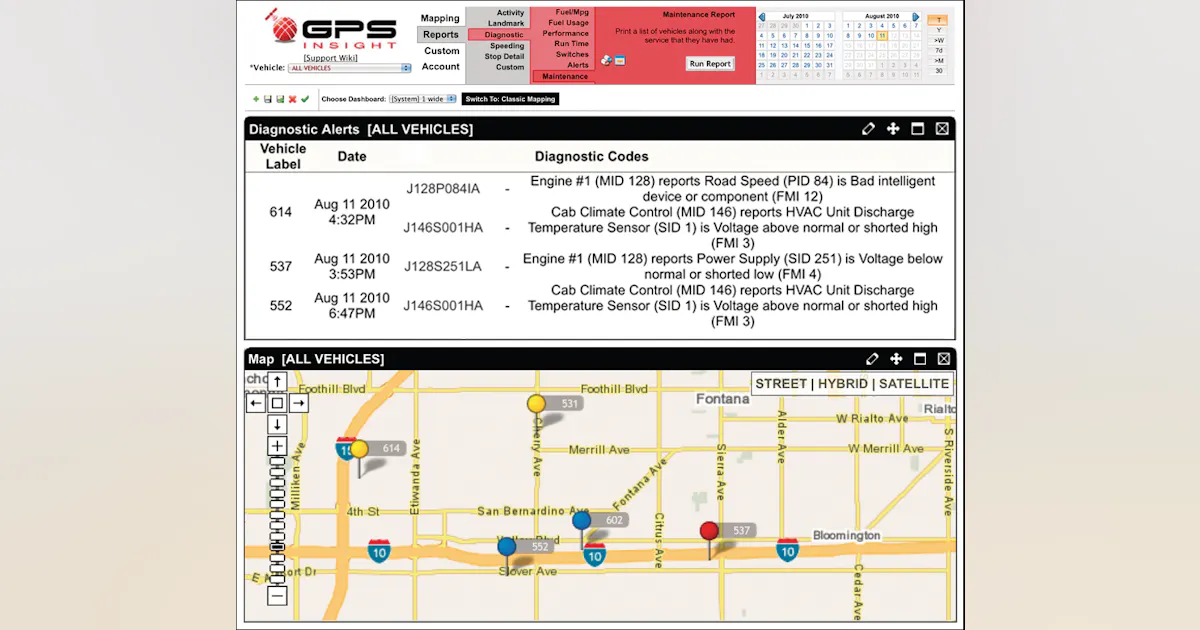
Task: Choose the Fuel Usage diagnostic report
Action: [x=568, y=23]
